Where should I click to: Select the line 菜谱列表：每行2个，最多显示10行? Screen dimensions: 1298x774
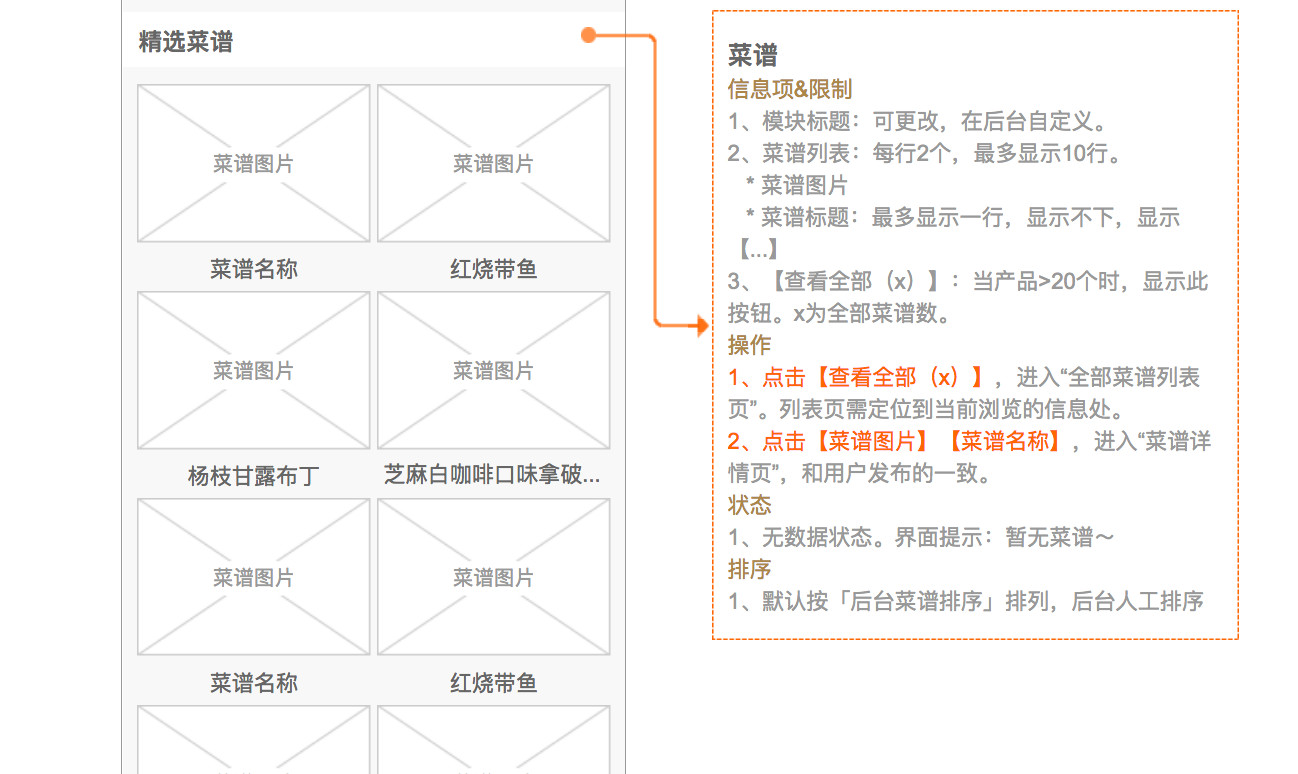pyautogui.click(x=926, y=154)
